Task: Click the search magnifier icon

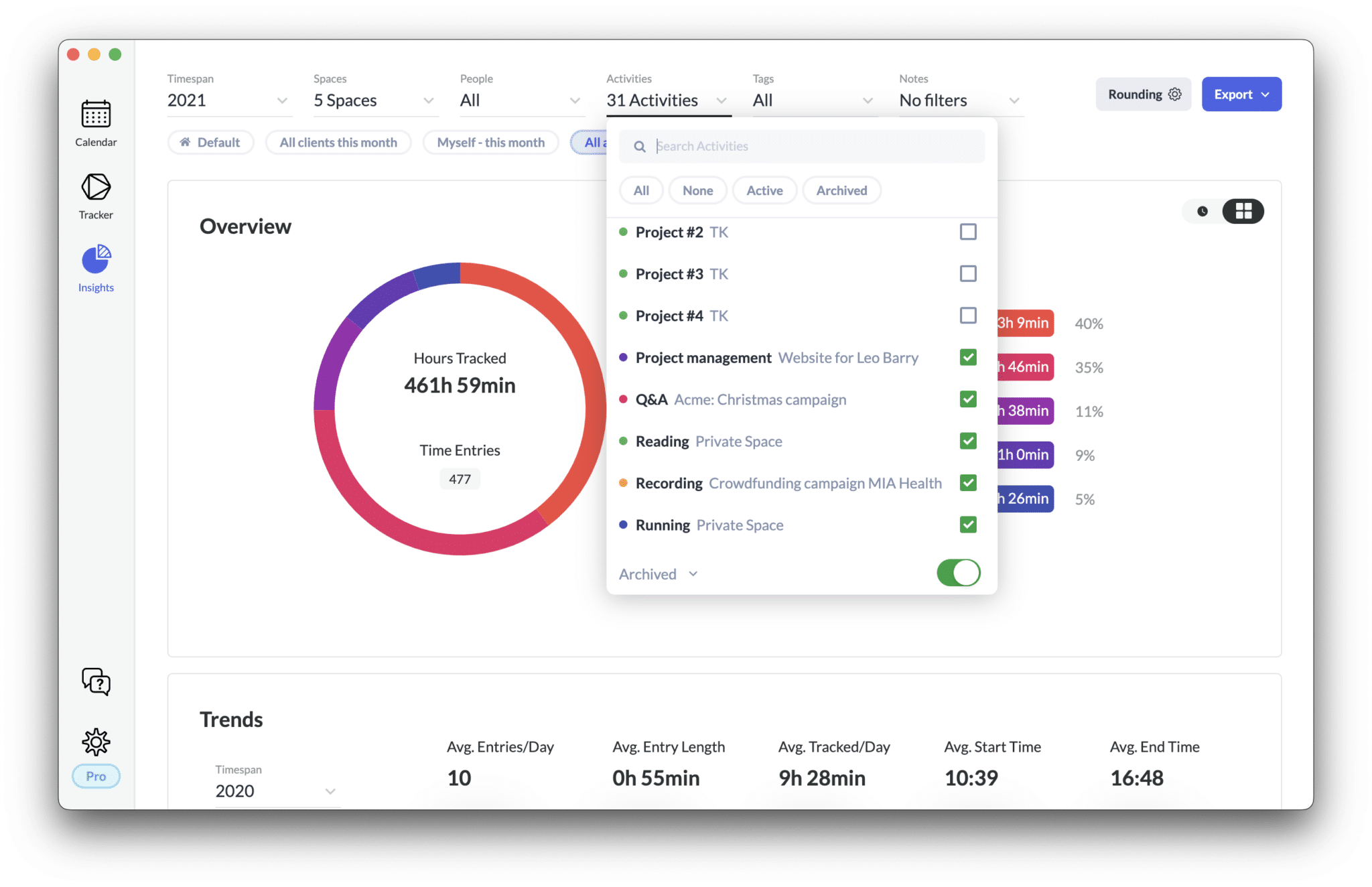Action: coord(640,147)
